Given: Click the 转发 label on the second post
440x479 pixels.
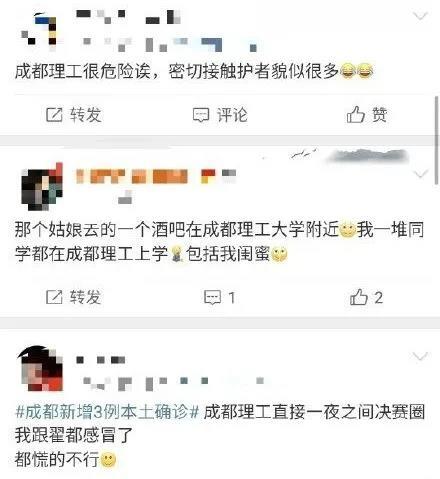Looking at the screenshot, I should point(85,297).
